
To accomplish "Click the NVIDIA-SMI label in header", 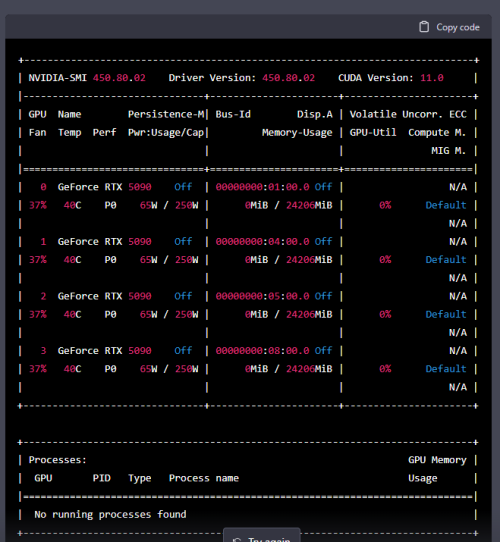I will point(57,78).
